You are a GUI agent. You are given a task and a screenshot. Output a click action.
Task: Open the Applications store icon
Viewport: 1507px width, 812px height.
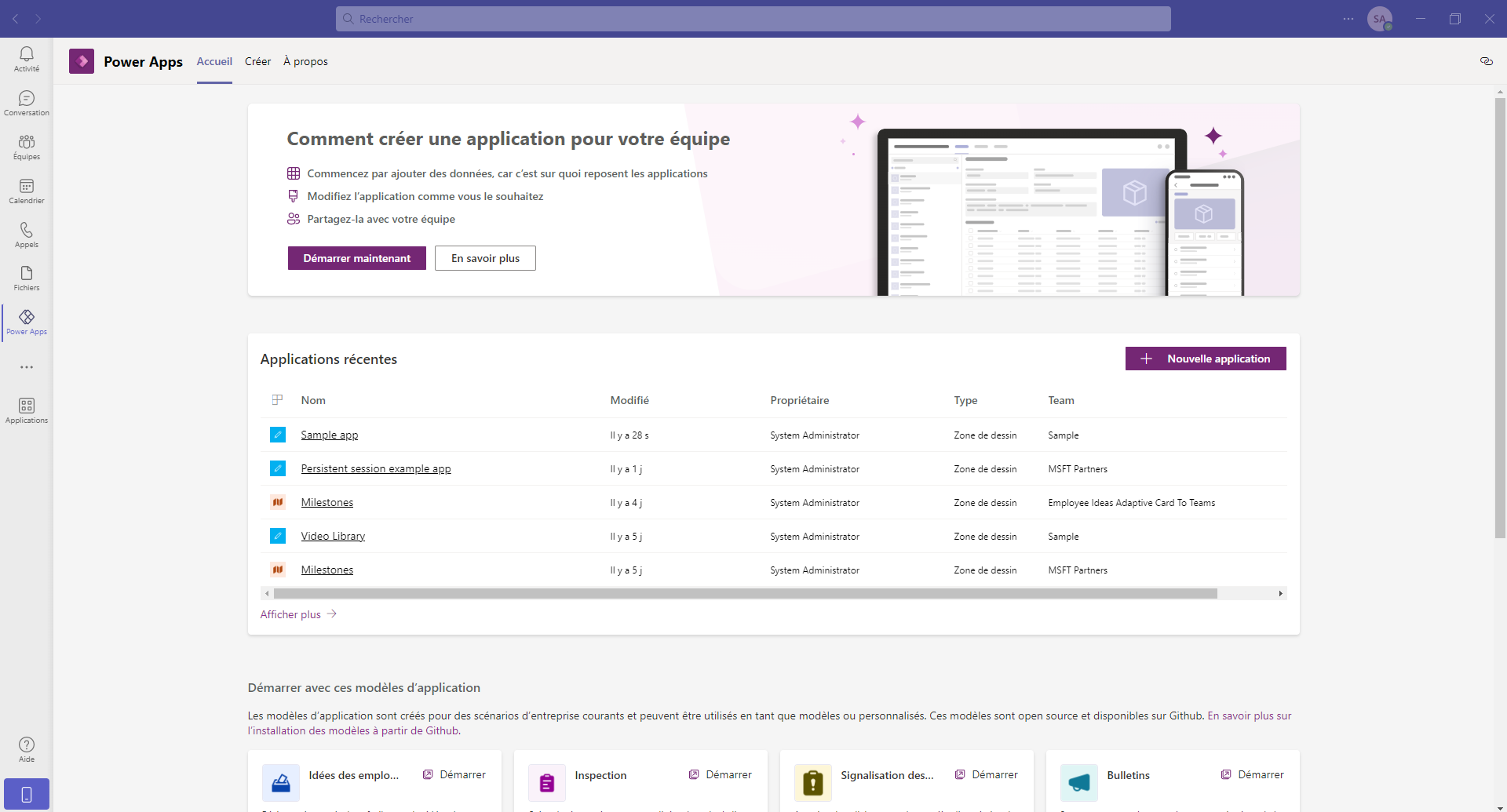[27, 410]
